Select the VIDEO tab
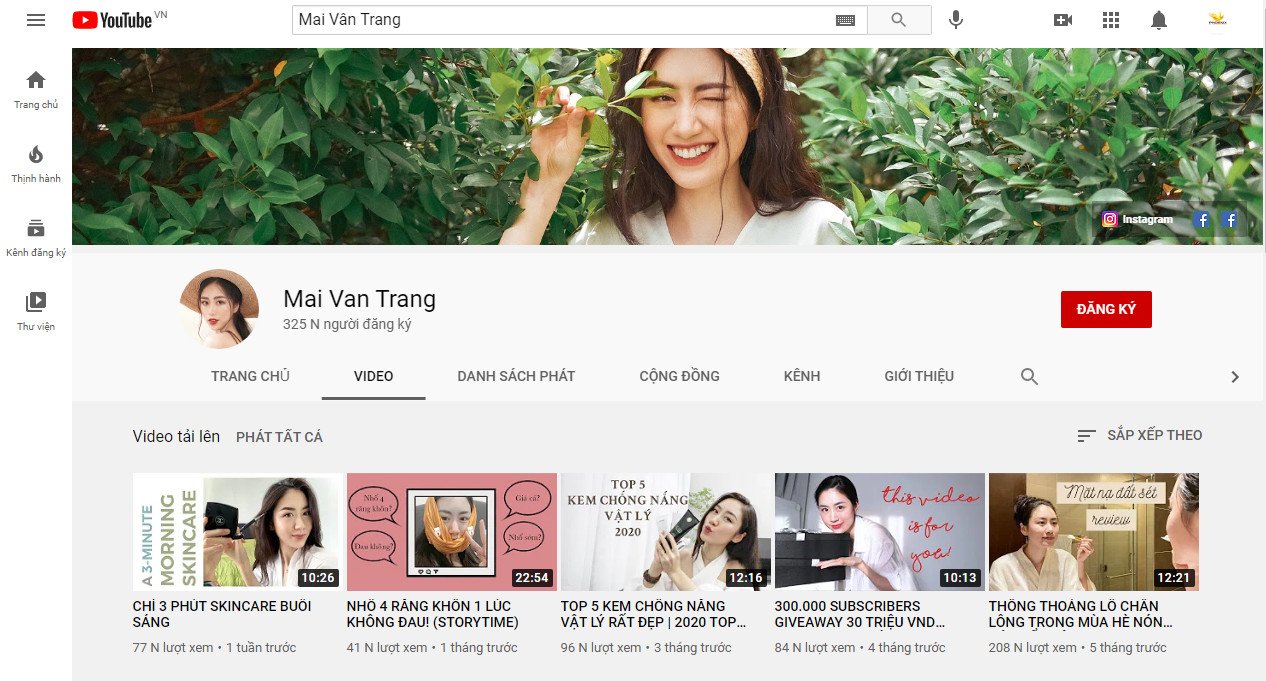This screenshot has width=1266, height=681. click(373, 376)
